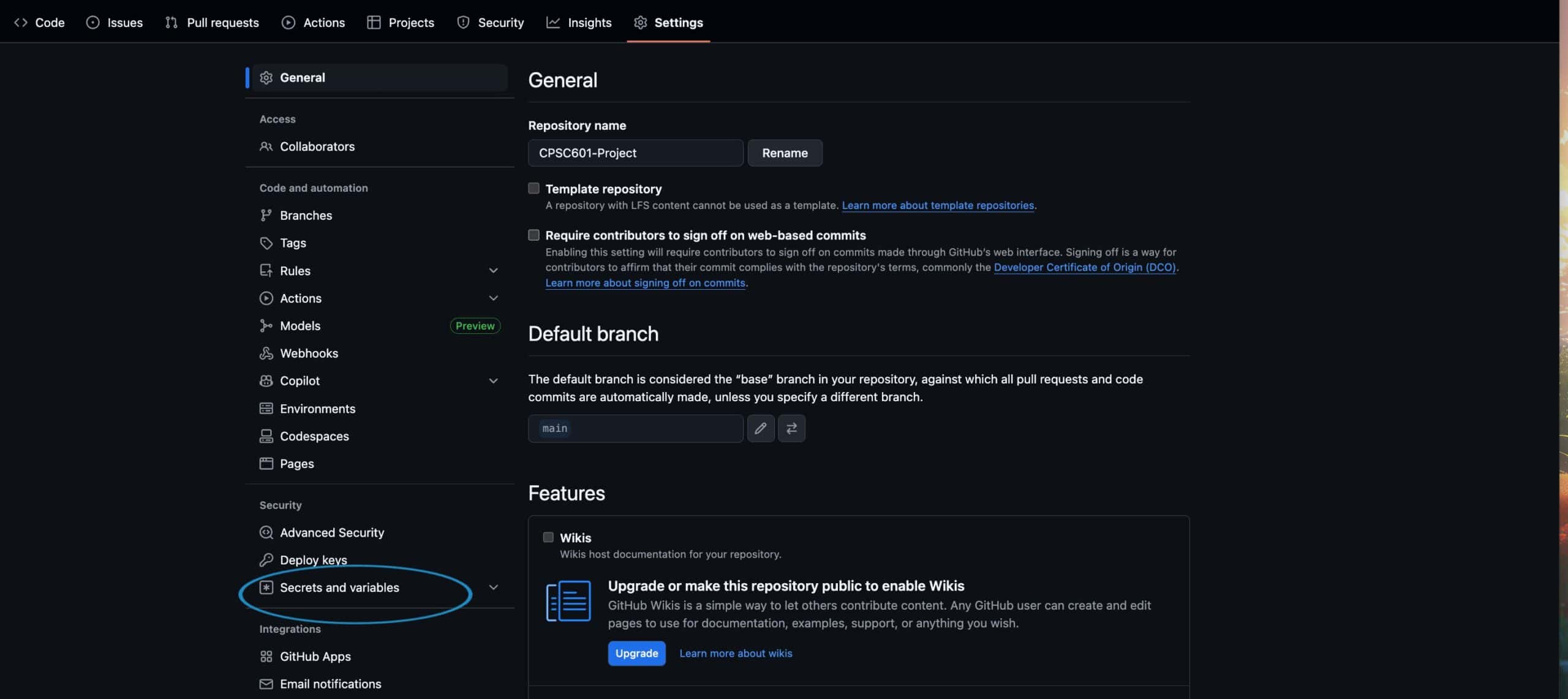Click the pencil icon to rename default branch

[x=760, y=428]
